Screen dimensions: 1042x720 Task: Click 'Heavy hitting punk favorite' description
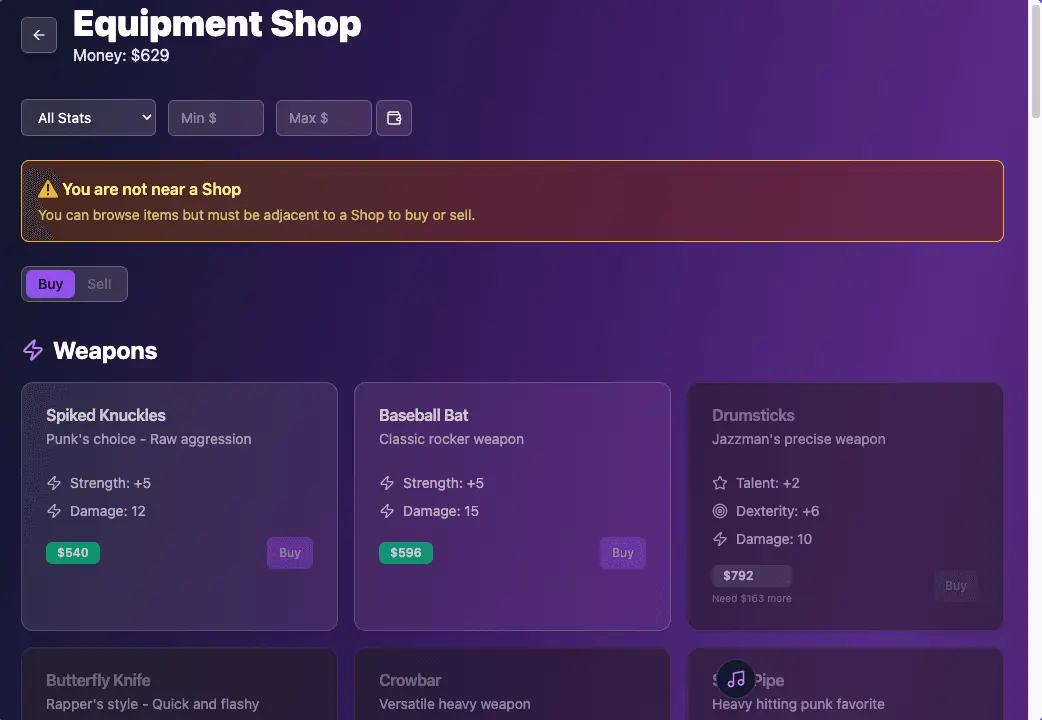798,705
